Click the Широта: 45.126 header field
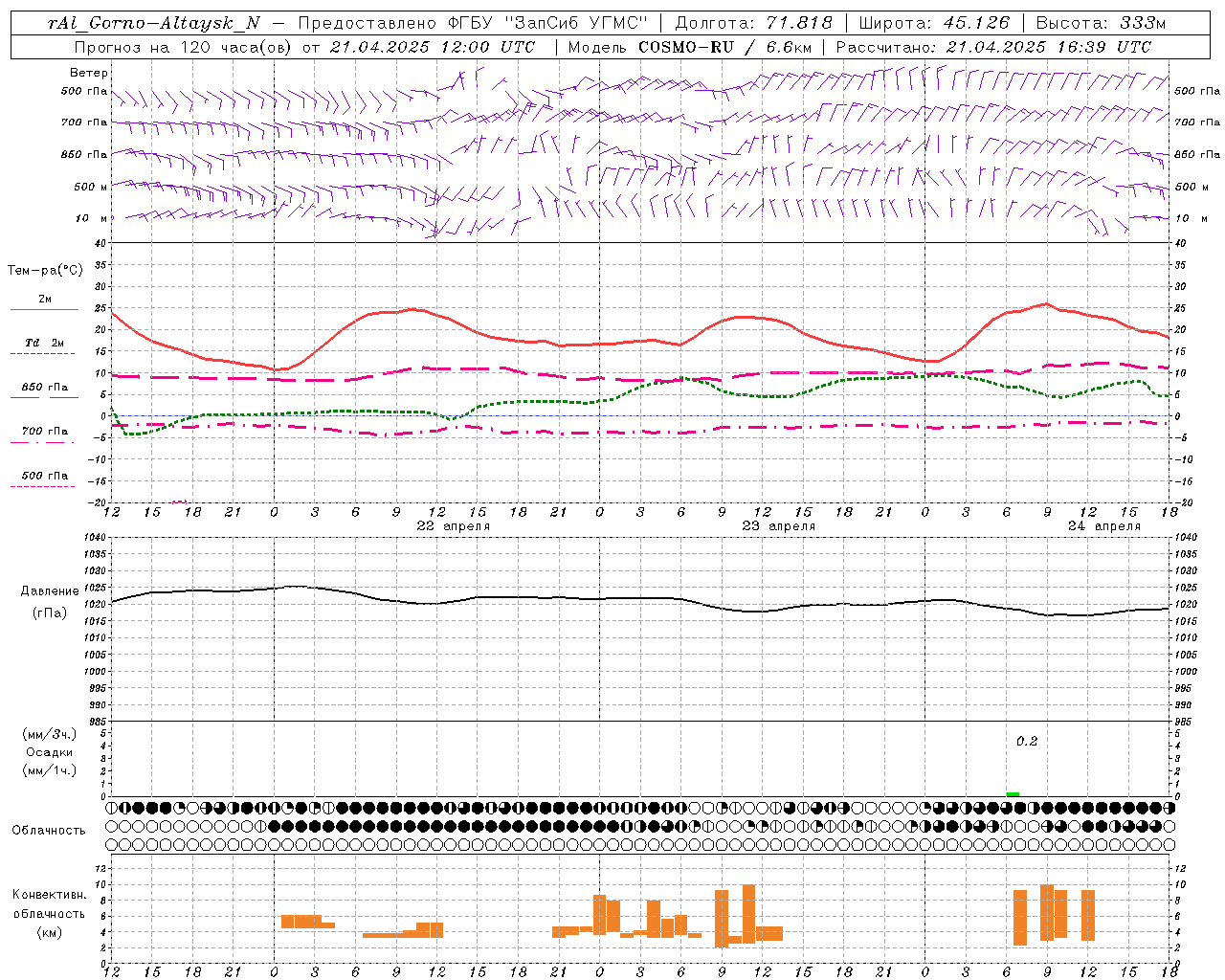1225x980 pixels. coord(933,23)
